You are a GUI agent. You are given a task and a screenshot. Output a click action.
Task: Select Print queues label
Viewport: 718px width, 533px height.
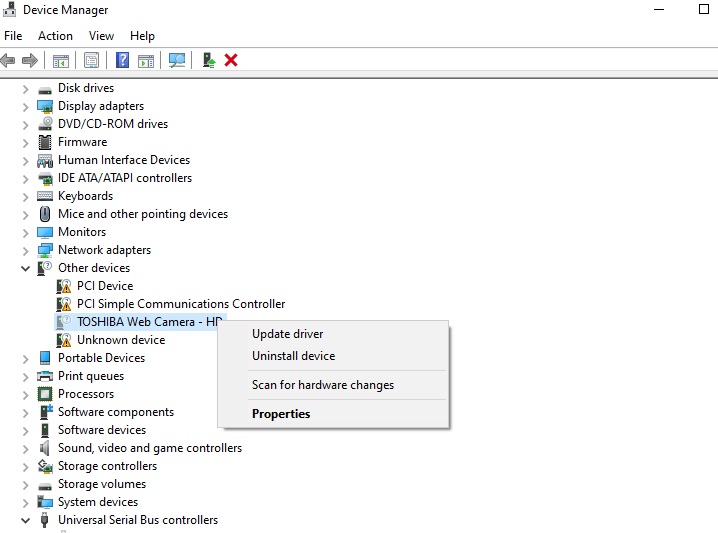91,376
